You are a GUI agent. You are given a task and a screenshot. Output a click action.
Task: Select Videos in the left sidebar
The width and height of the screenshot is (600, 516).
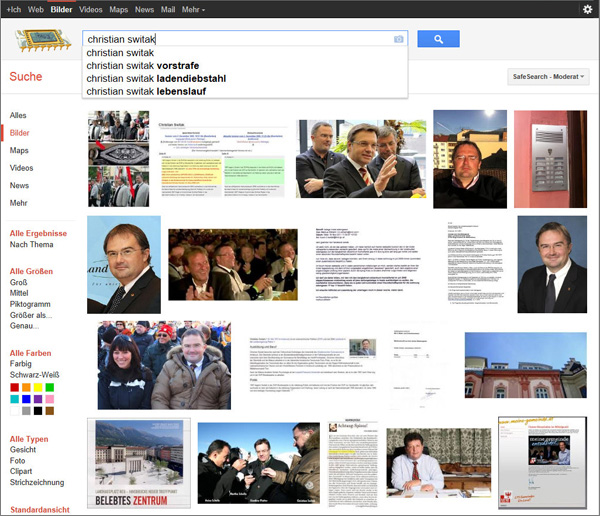click(21, 168)
